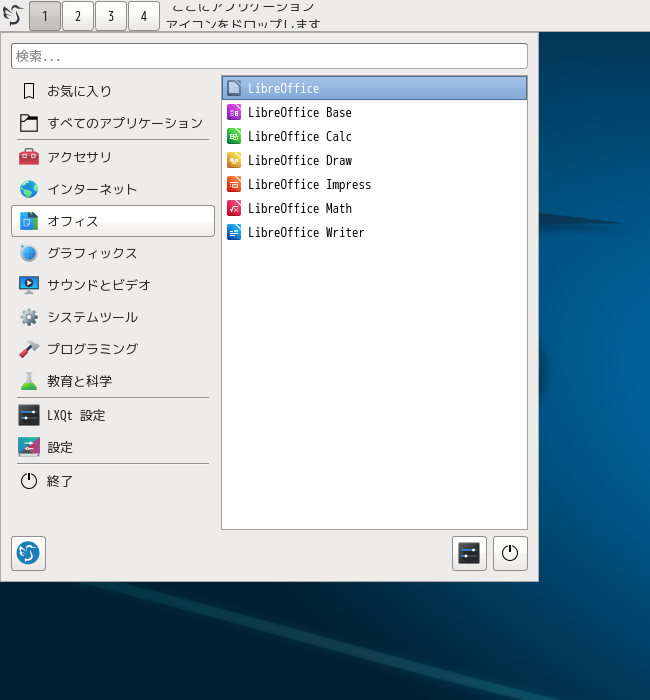Open settings icon button at bottom right

click(x=469, y=553)
